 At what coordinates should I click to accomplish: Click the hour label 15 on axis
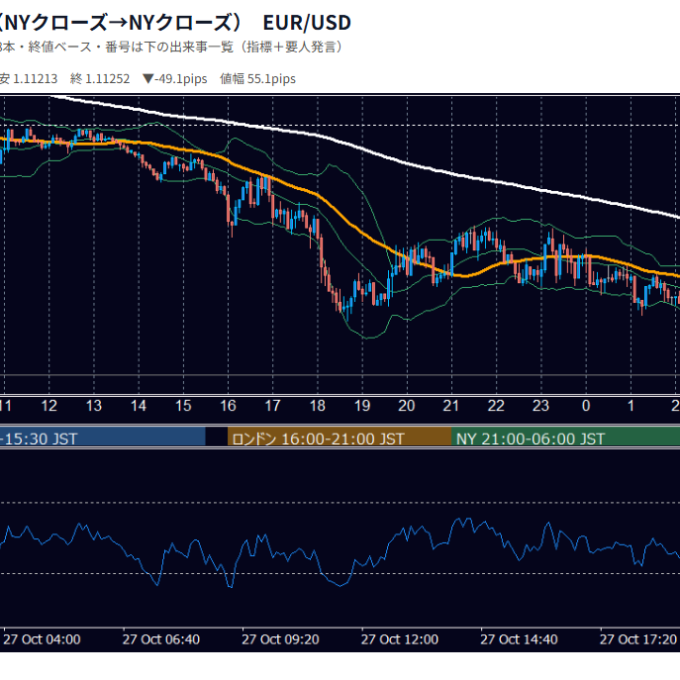(183, 406)
